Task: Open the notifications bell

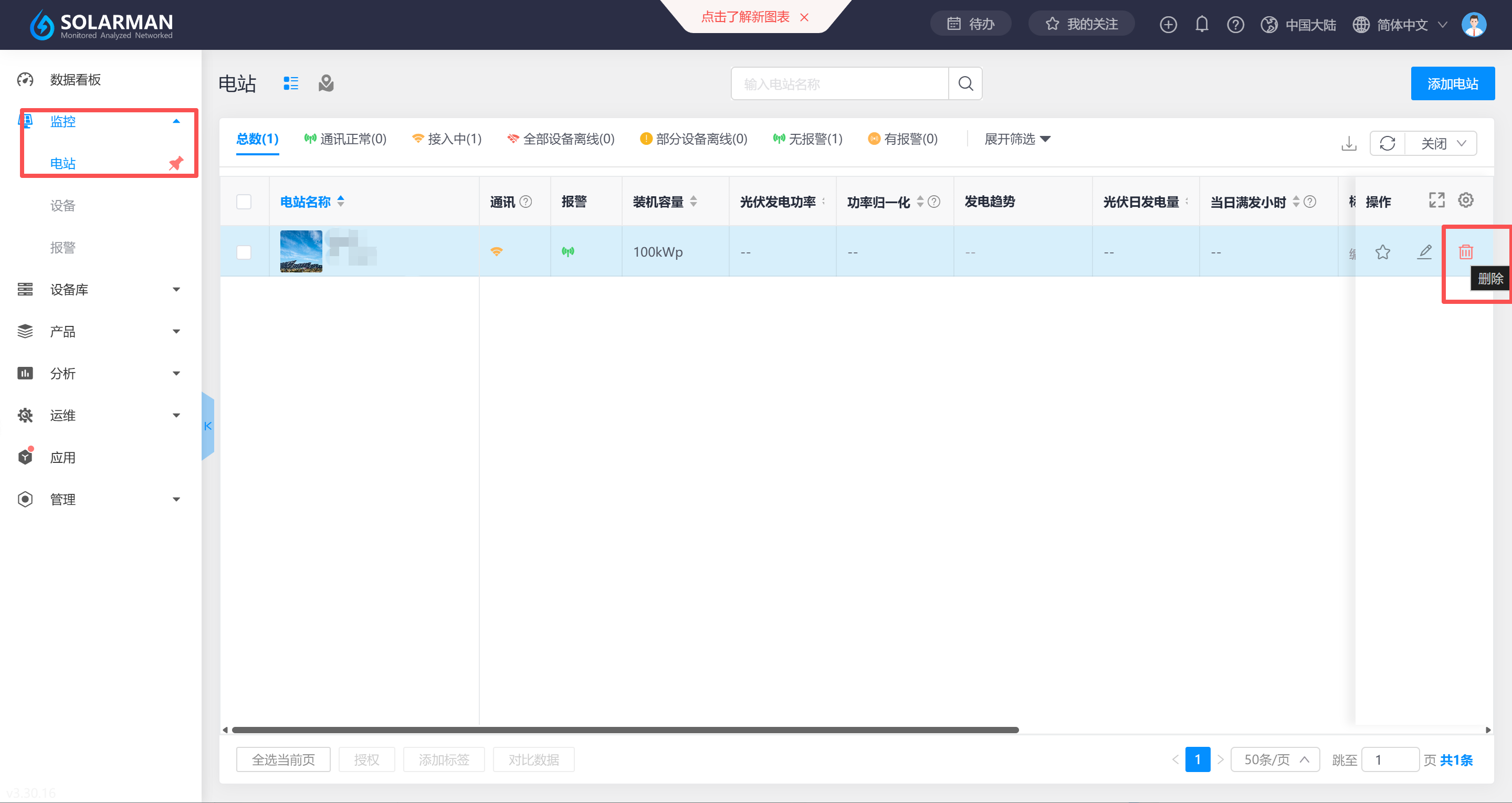Action: (1202, 24)
